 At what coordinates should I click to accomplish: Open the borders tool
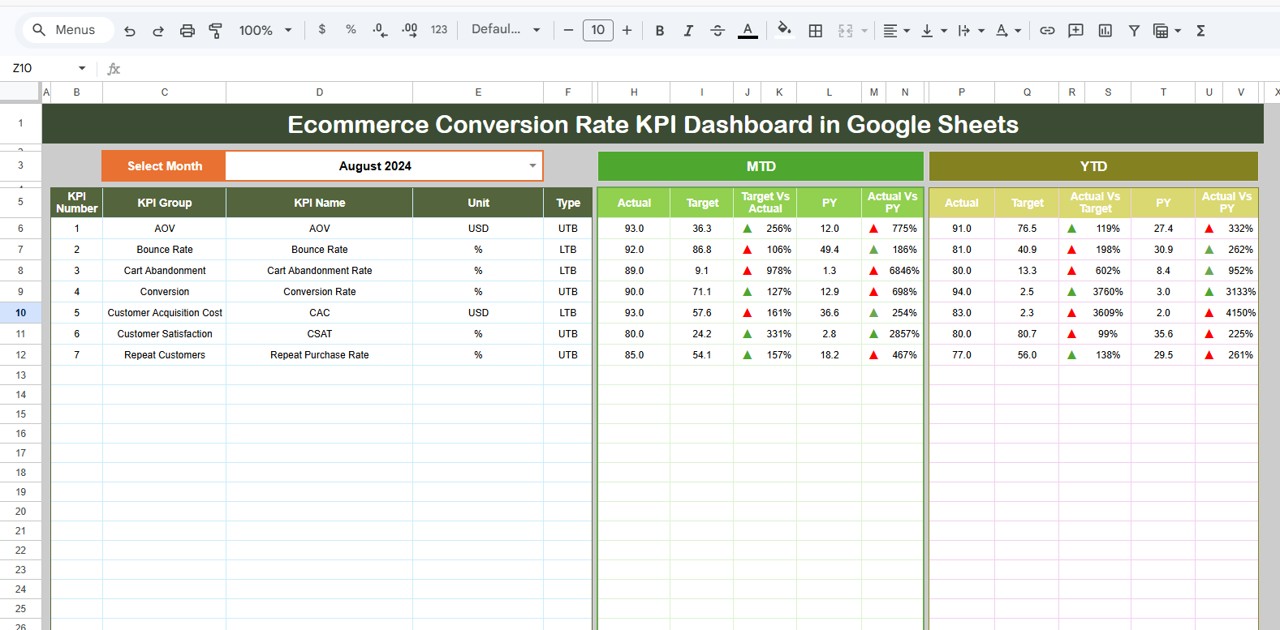(815, 31)
